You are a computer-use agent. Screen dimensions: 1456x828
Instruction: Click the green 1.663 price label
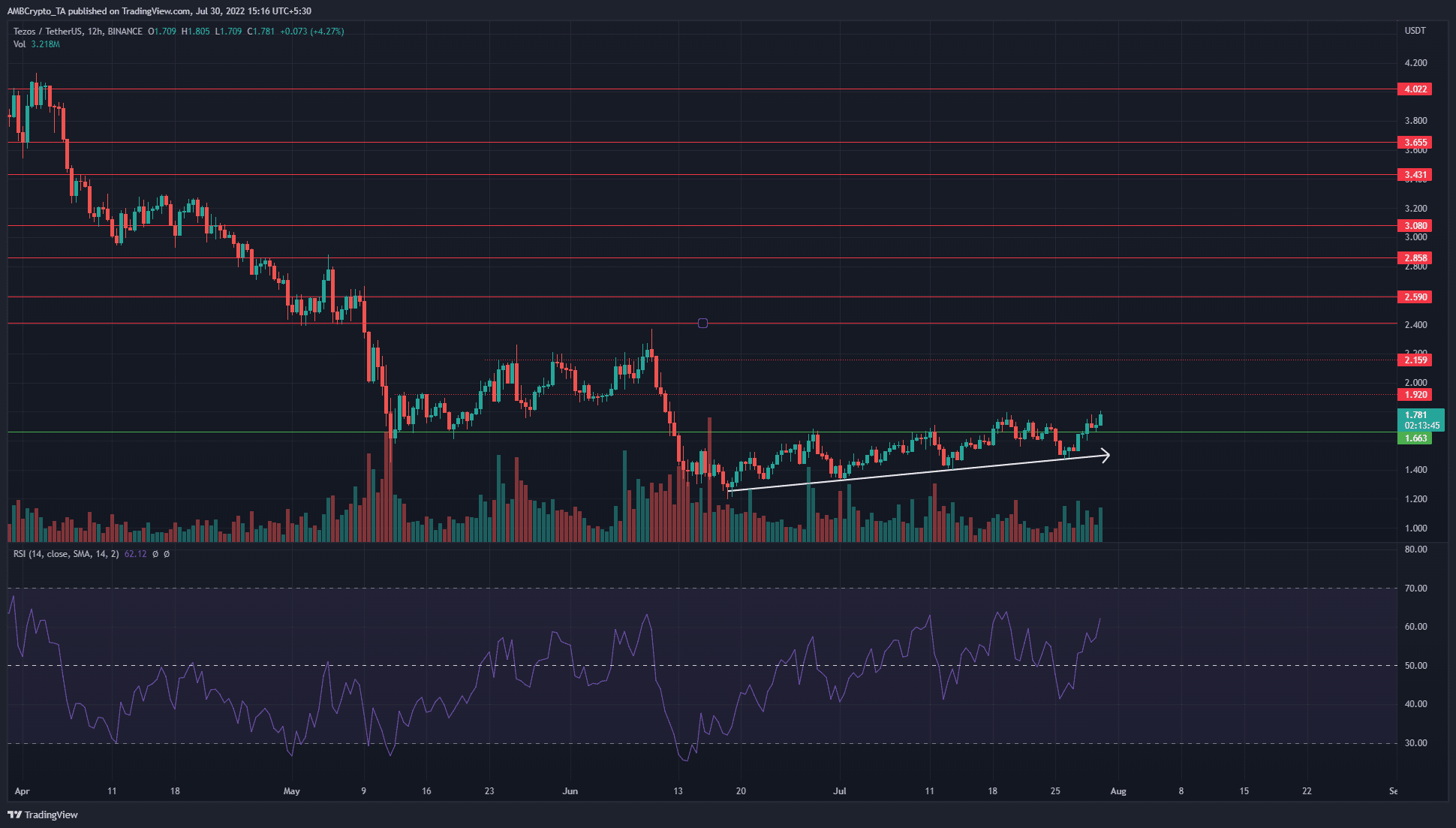point(1415,438)
